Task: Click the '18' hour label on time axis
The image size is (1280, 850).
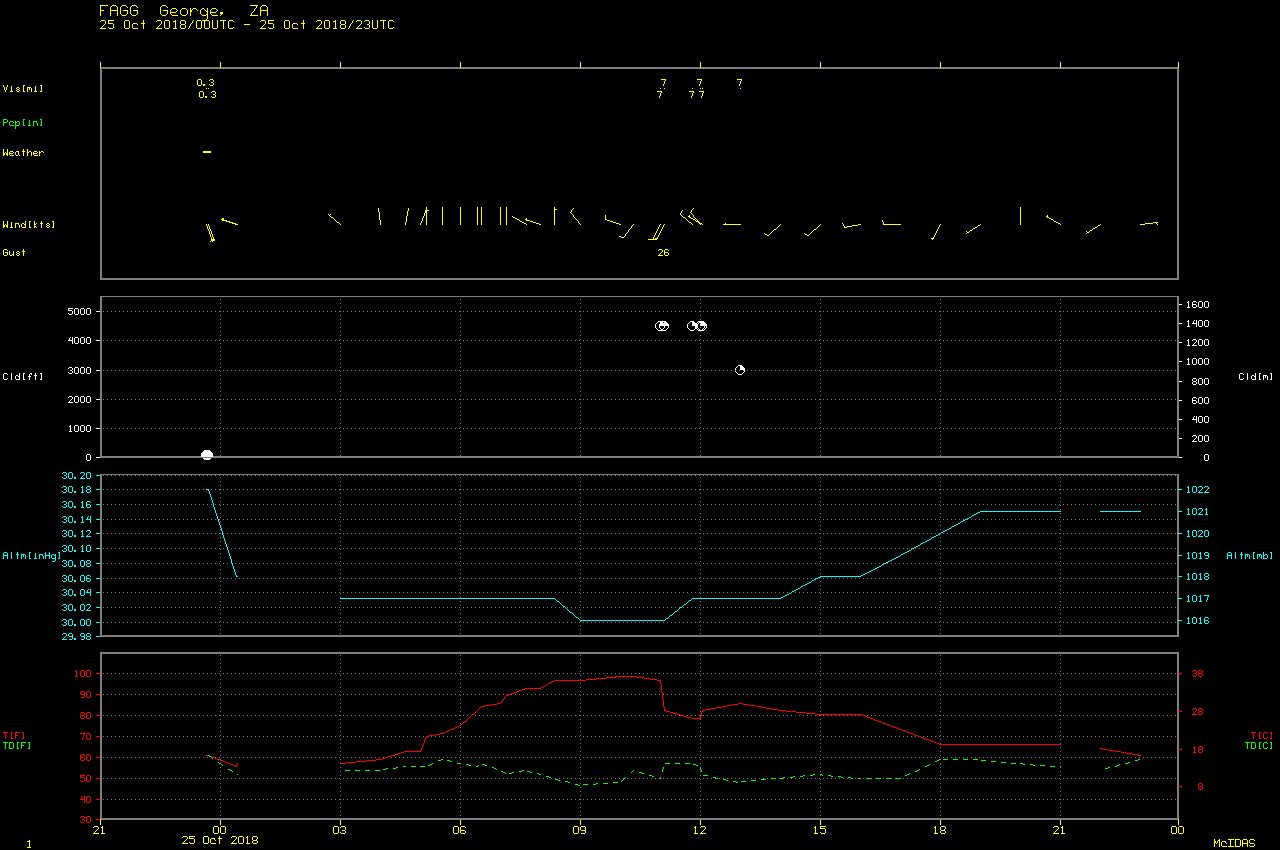Action: tap(940, 829)
